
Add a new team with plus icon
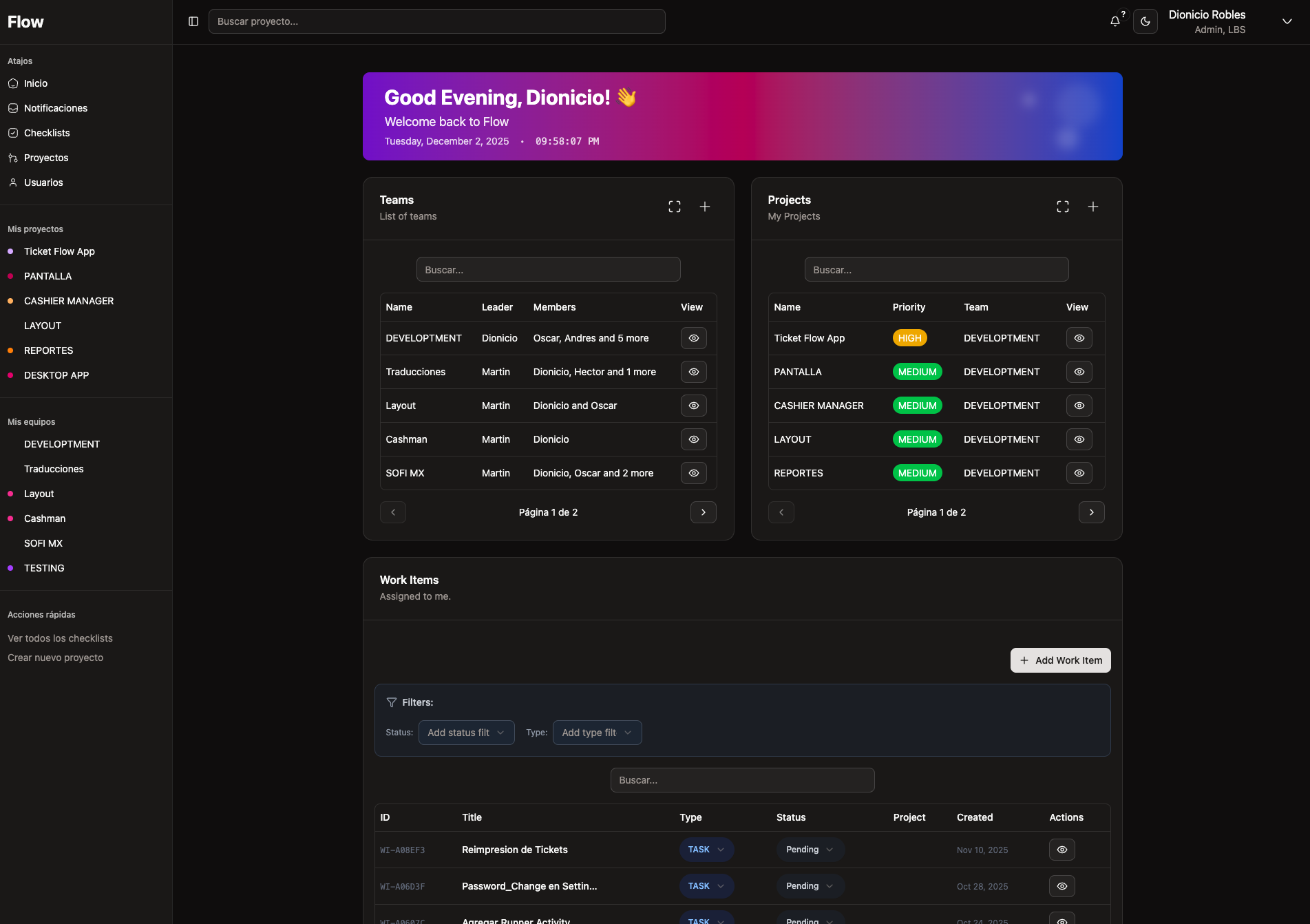[704, 206]
